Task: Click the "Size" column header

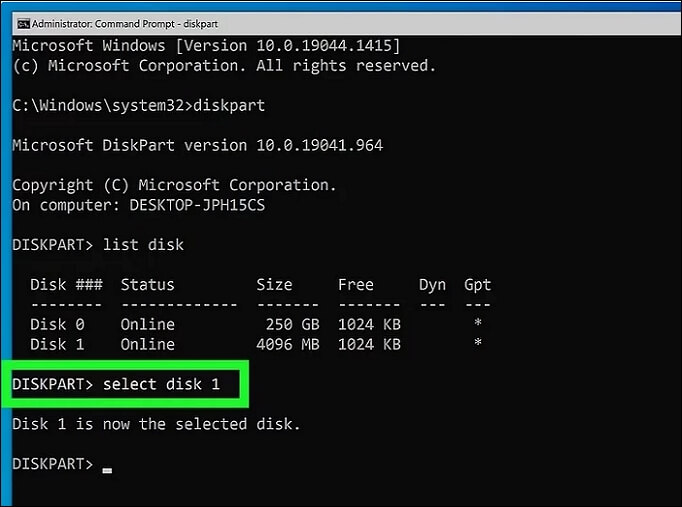Action: pos(274,285)
